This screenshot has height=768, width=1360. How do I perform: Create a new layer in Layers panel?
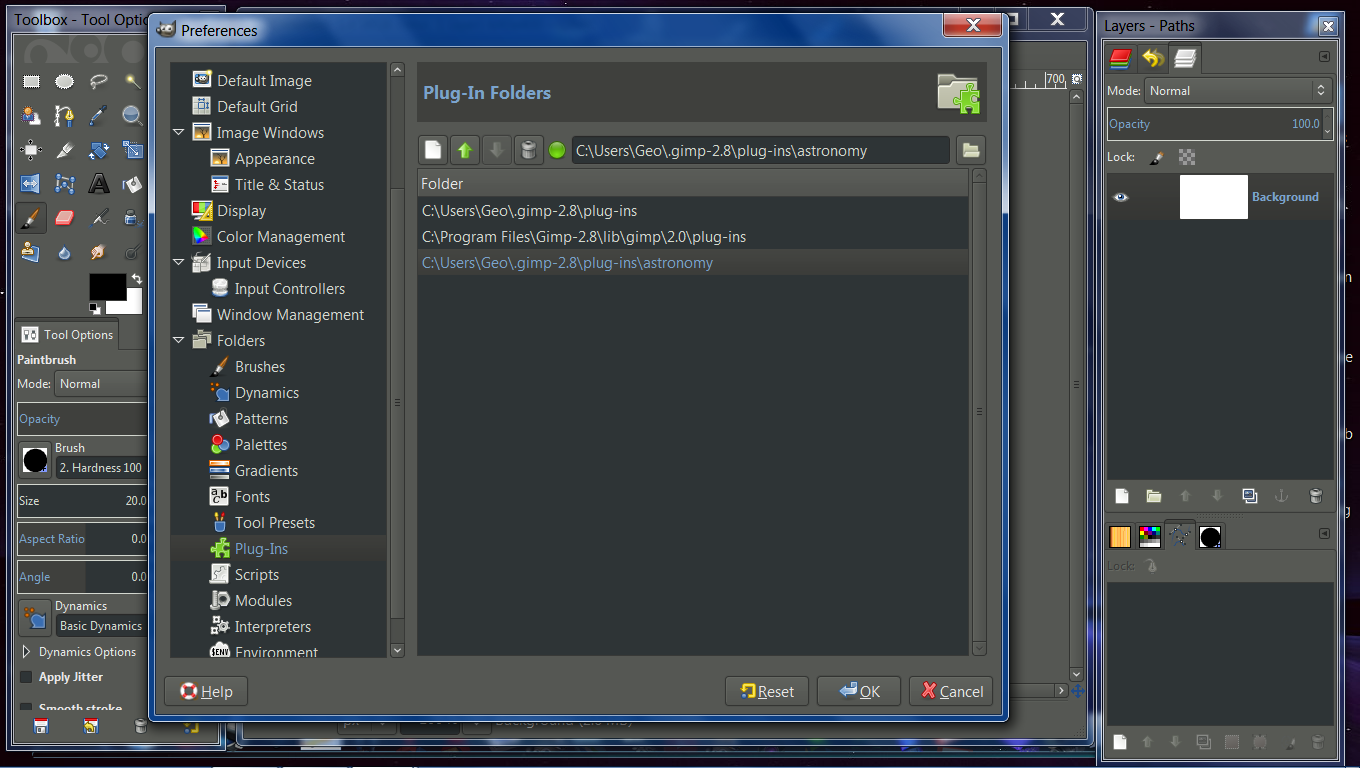(1122, 496)
